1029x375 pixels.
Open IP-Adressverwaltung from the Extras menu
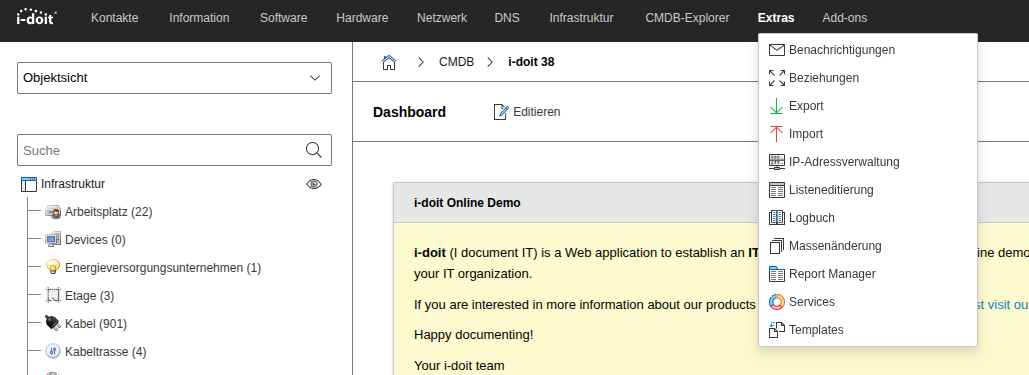(868, 162)
